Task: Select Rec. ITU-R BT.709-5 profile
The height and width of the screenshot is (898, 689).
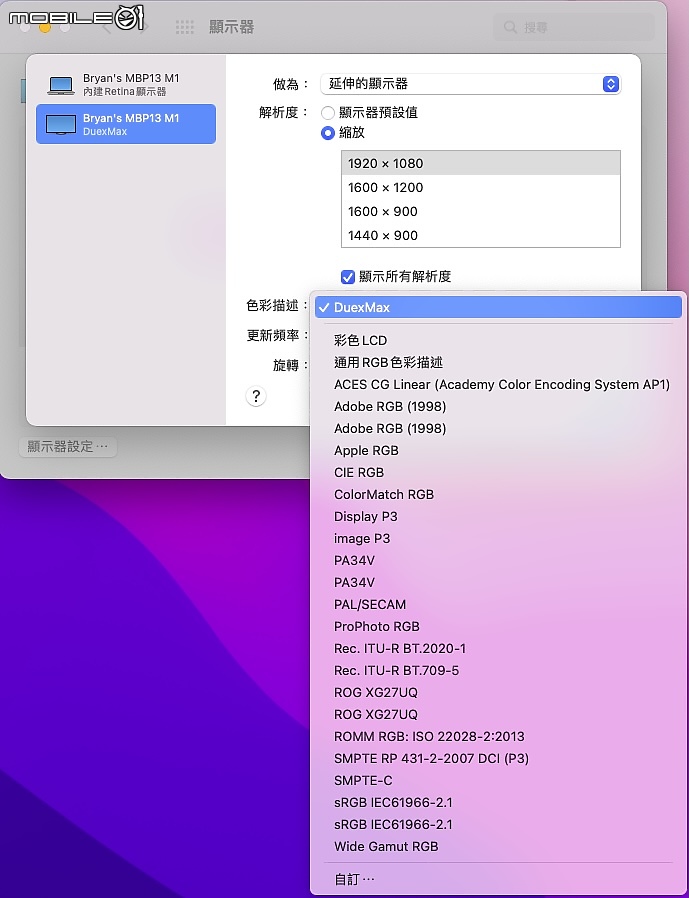Action: point(498,671)
